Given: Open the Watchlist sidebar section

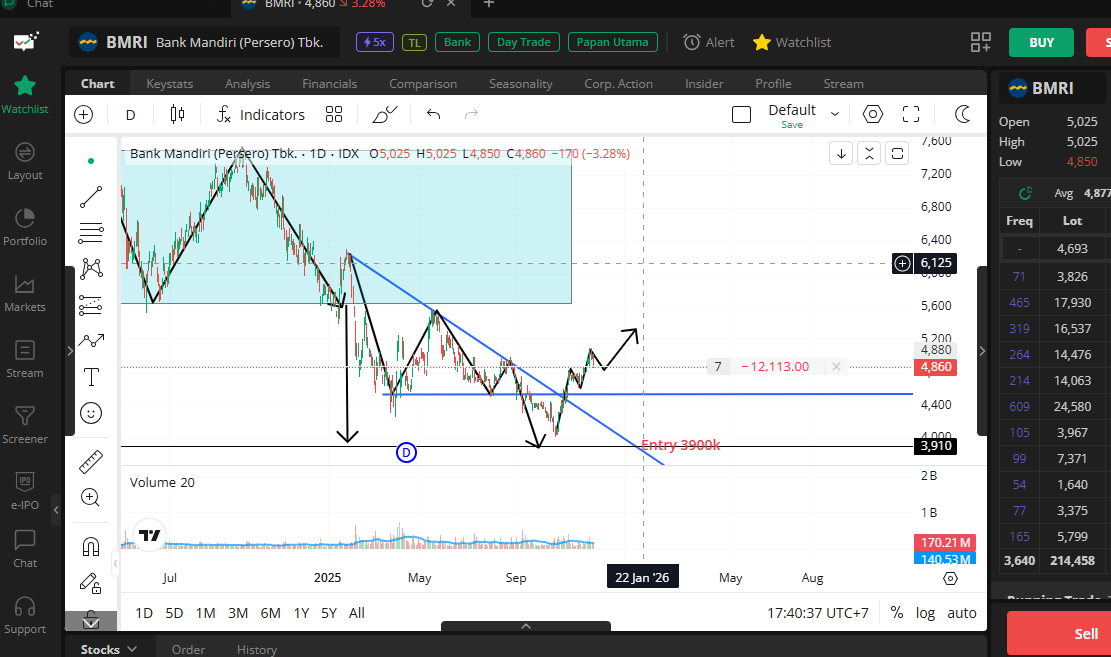Looking at the screenshot, I should (x=25, y=95).
